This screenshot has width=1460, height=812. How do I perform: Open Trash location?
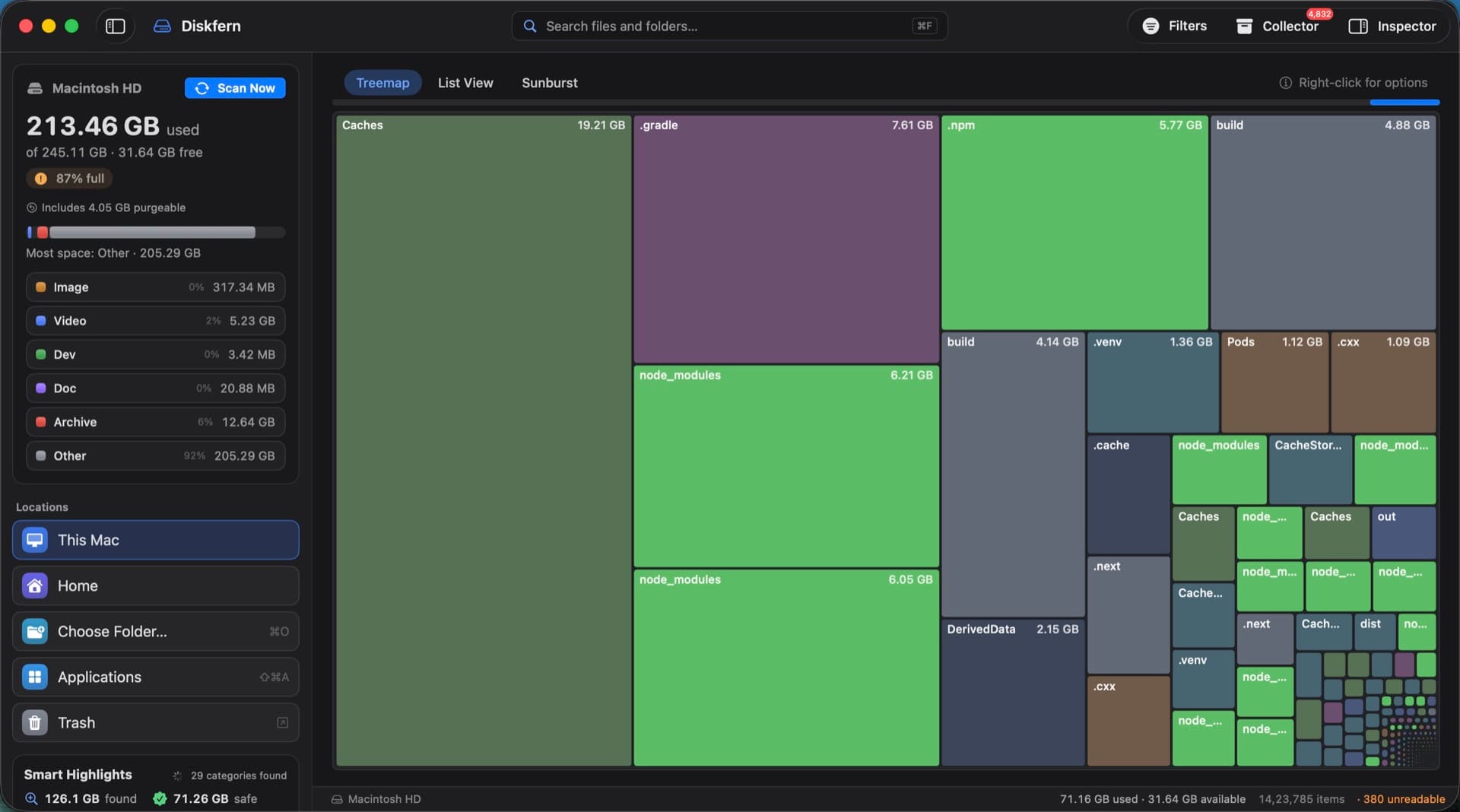(x=156, y=722)
